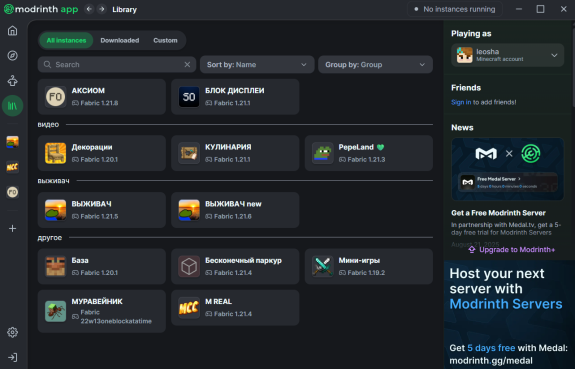
Task: Click Бесконечный паркур cube icon
Action: pos(189,266)
